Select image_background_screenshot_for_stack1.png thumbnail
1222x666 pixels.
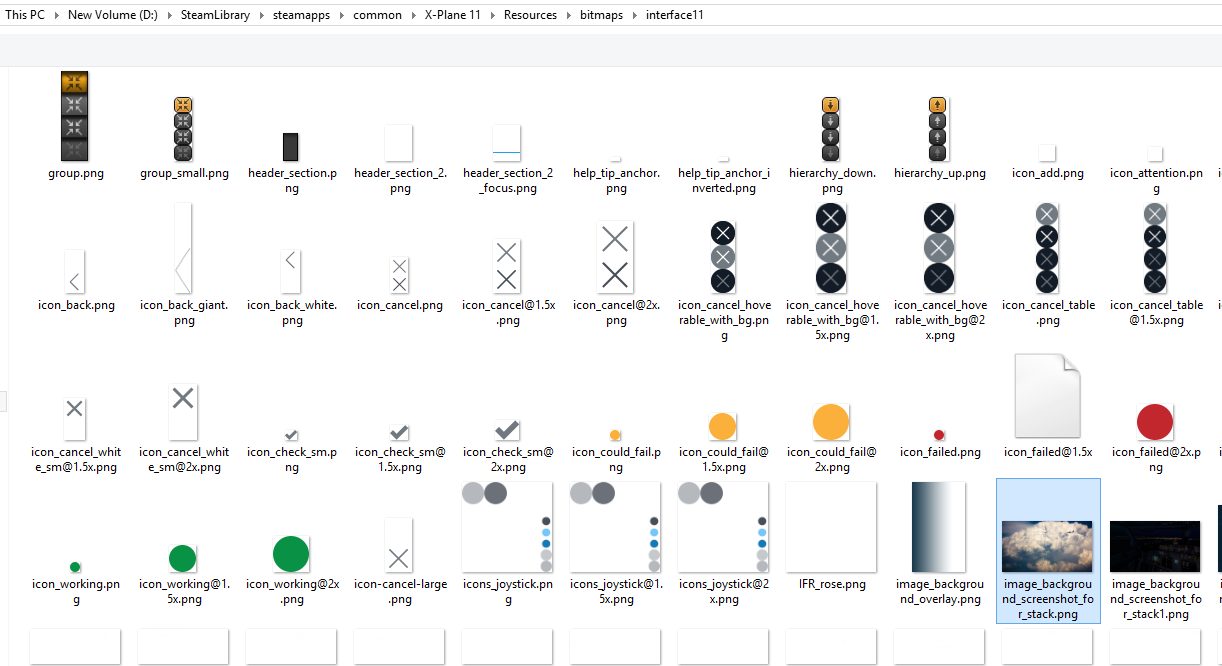click(1155, 546)
